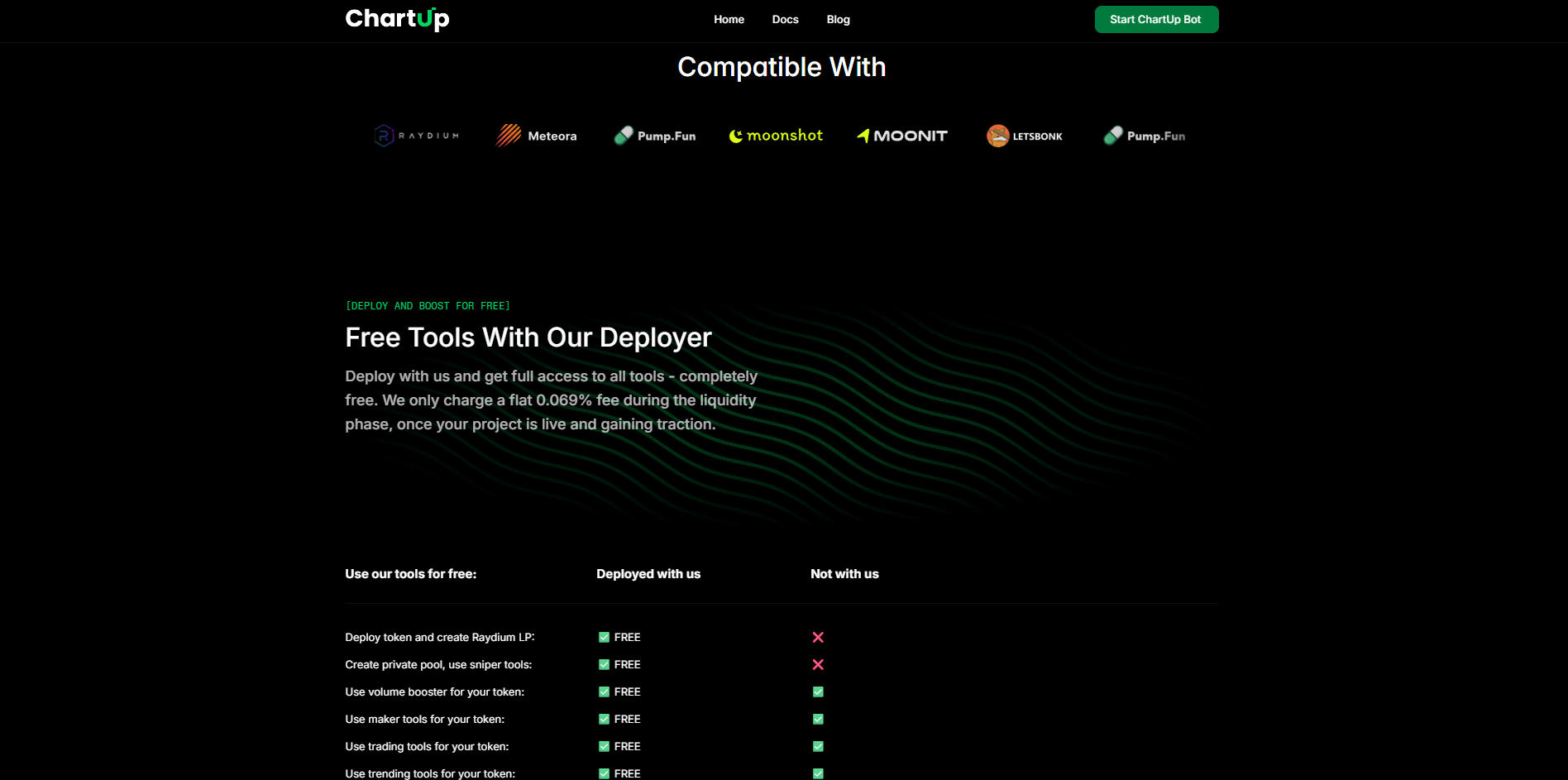
Task: Click red X for private pool row
Action: pos(818,664)
